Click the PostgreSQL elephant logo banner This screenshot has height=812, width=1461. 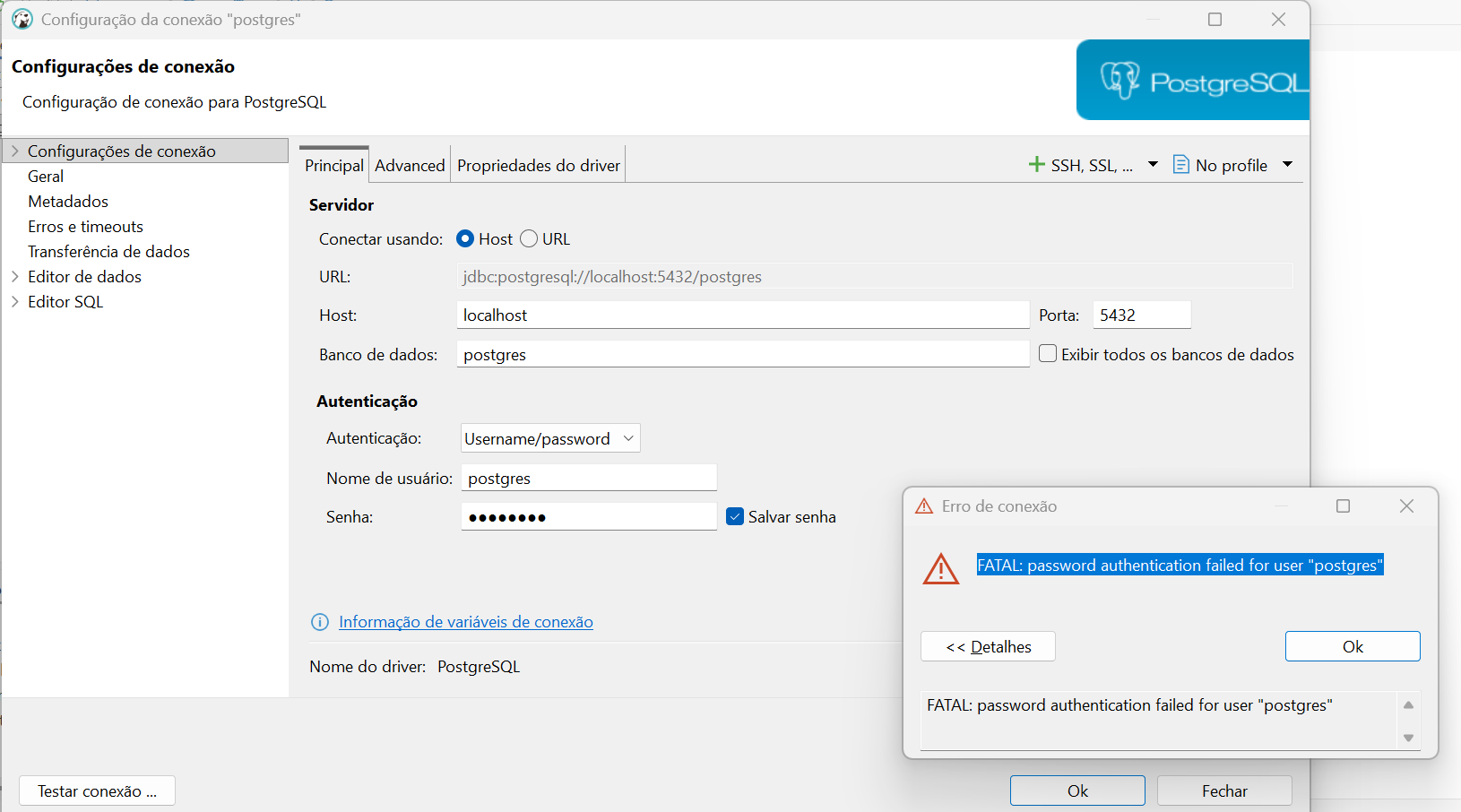pyautogui.click(x=1193, y=80)
